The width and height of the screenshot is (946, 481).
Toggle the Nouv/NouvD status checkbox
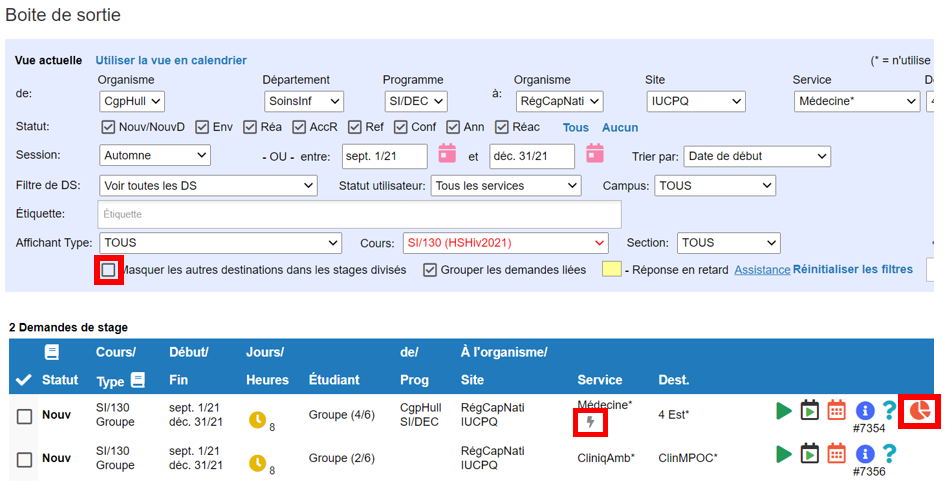[x=108, y=127]
